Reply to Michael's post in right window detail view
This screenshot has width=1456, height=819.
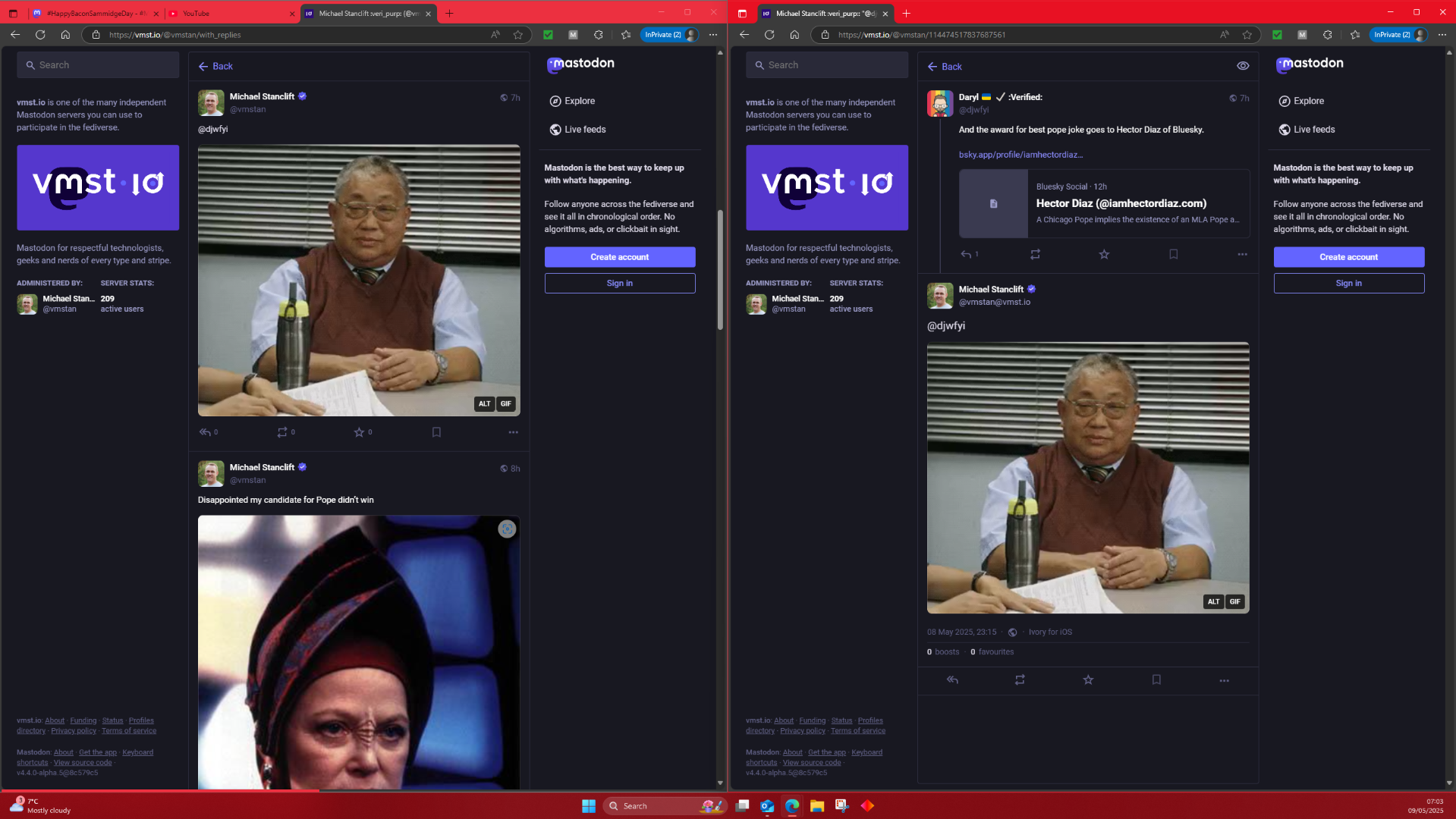[x=952, y=680]
